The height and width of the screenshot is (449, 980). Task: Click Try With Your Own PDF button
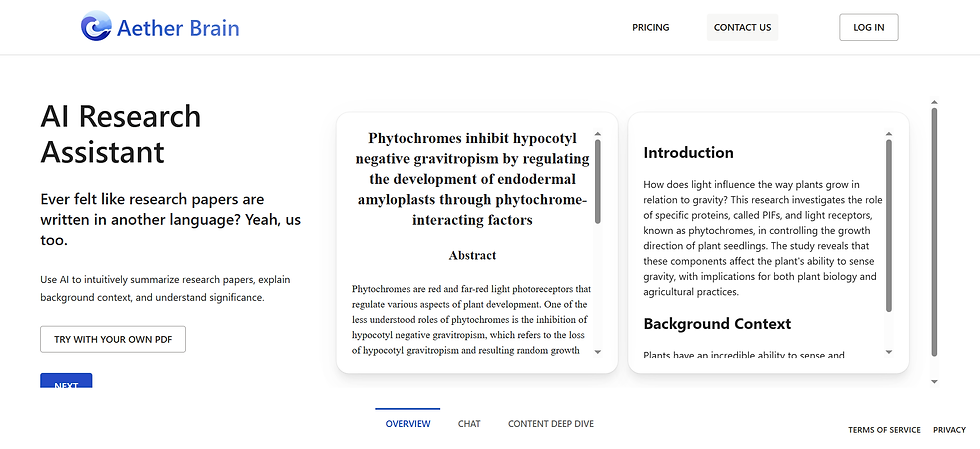113,339
